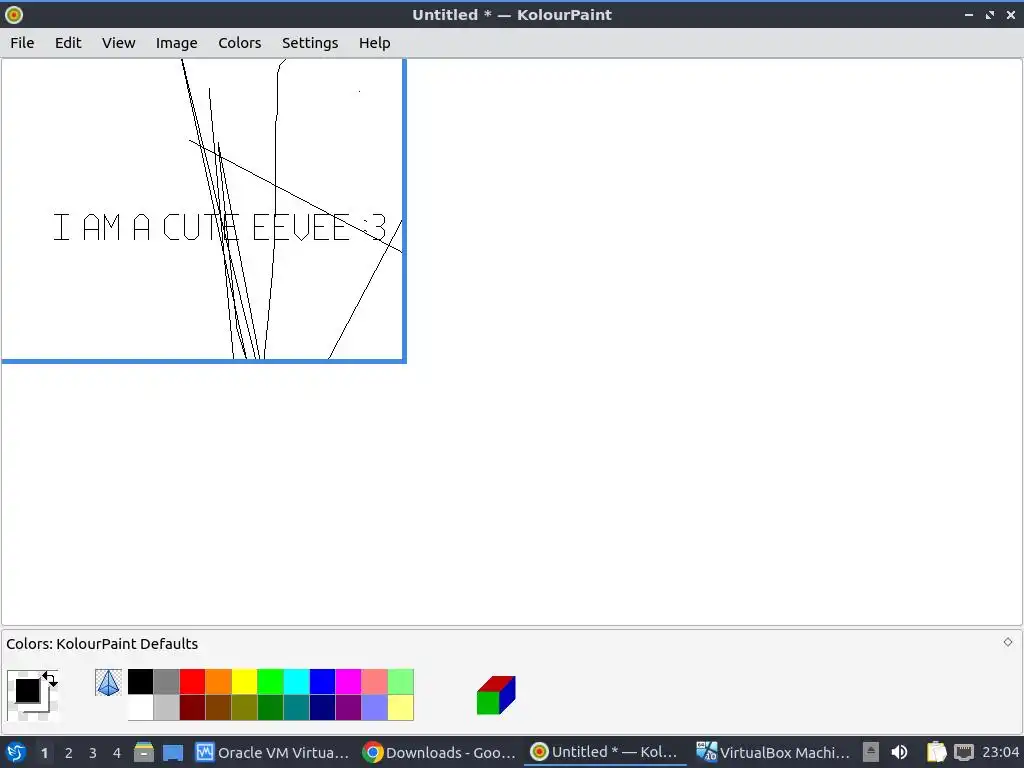Open the network tray icon
Screen dimensions: 1024x768
pyautogui.click(x=963, y=752)
